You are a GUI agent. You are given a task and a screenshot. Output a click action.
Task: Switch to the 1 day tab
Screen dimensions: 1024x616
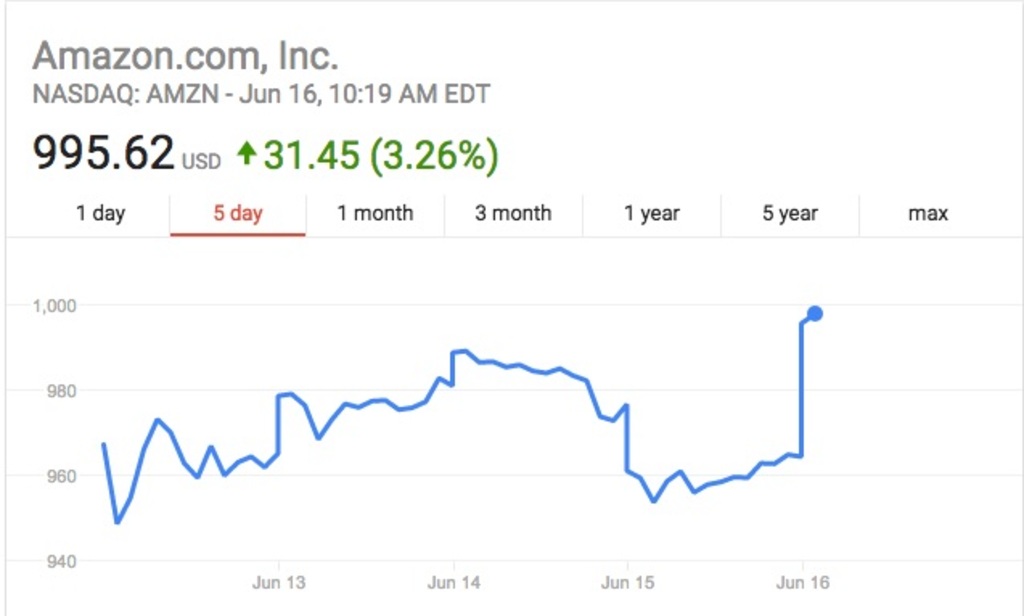[x=101, y=213]
